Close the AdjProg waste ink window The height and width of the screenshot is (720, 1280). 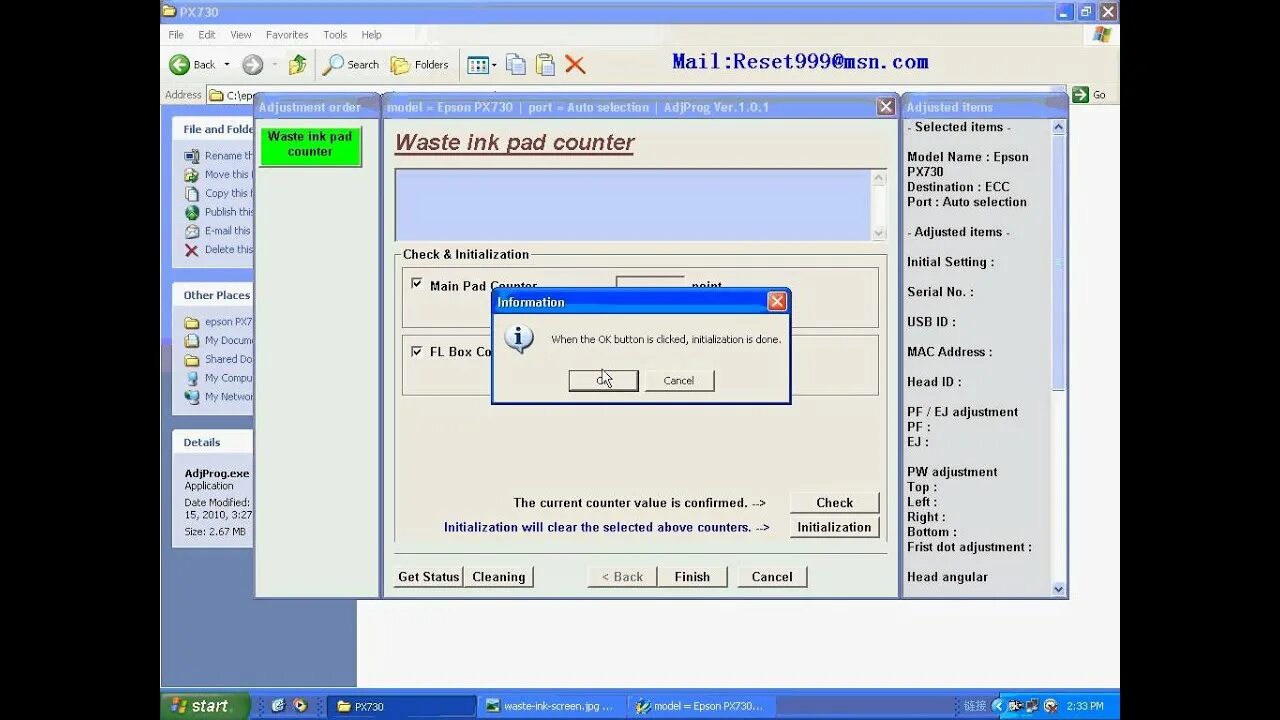point(885,107)
